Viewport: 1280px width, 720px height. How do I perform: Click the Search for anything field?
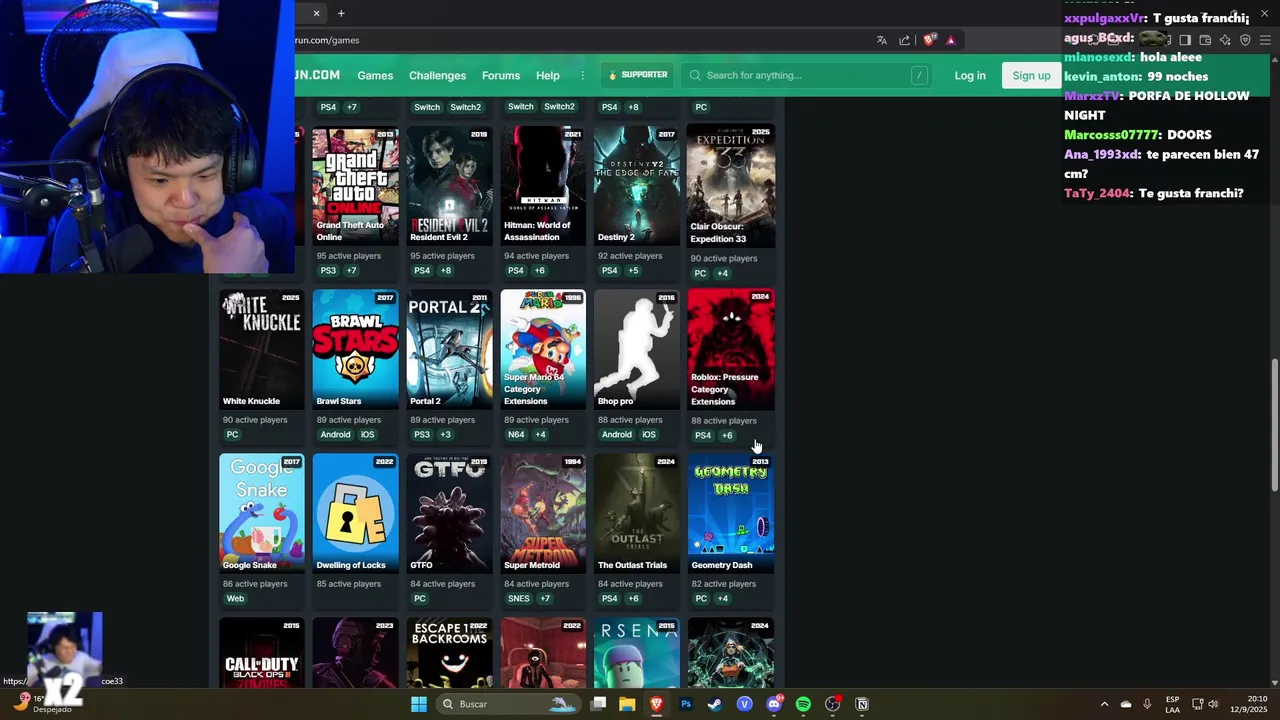(806, 75)
